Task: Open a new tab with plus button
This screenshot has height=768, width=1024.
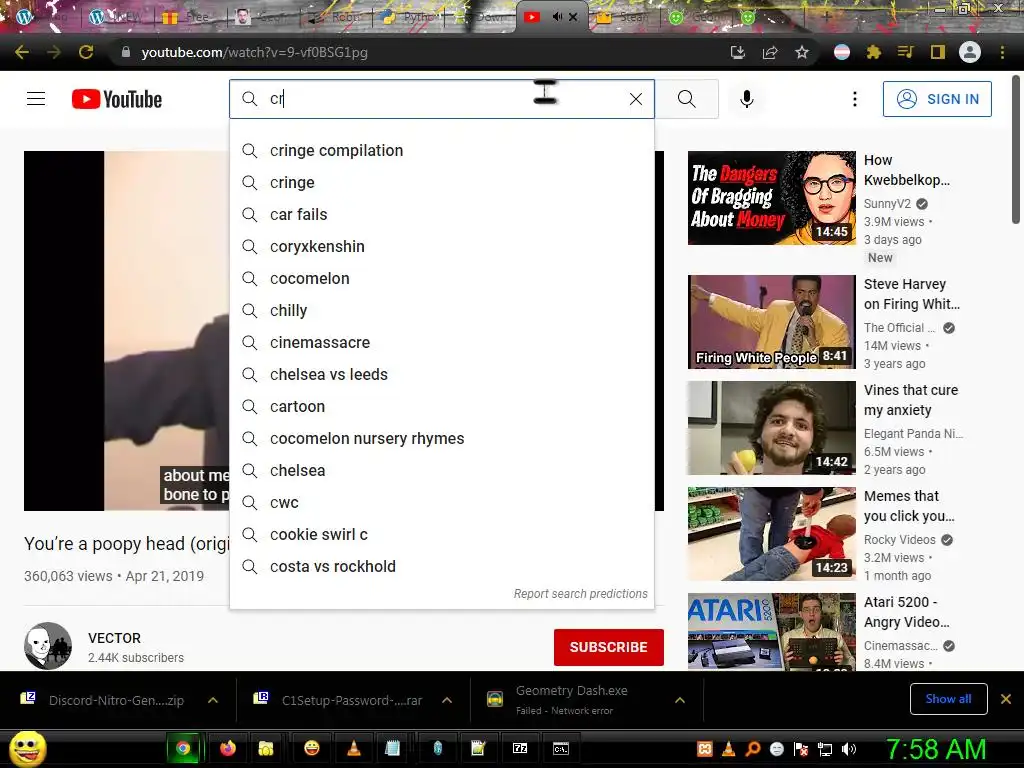Action: pyautogui.click(x=827, y=17)
